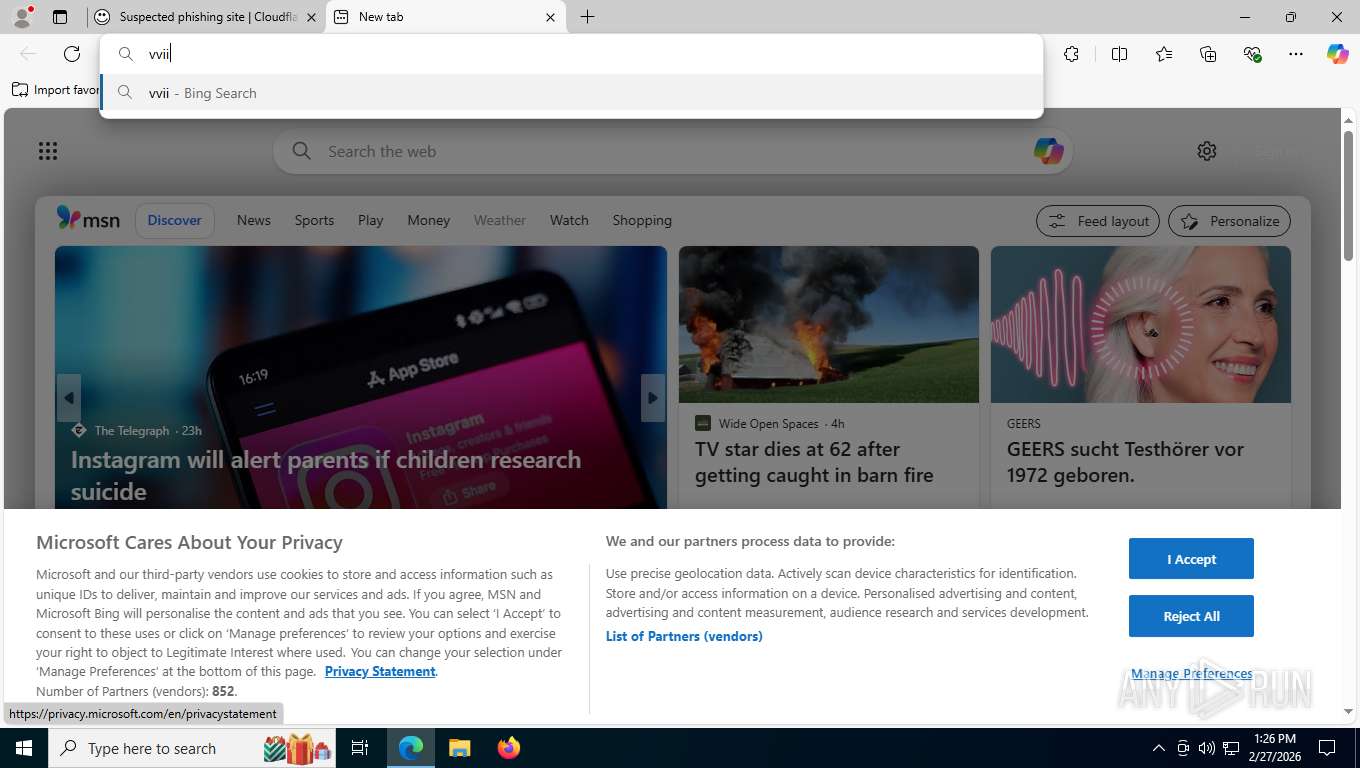The image size is (1360, 768).
Task: Open File Explorer taskbar icon
Action: click(x=459, y=748)
